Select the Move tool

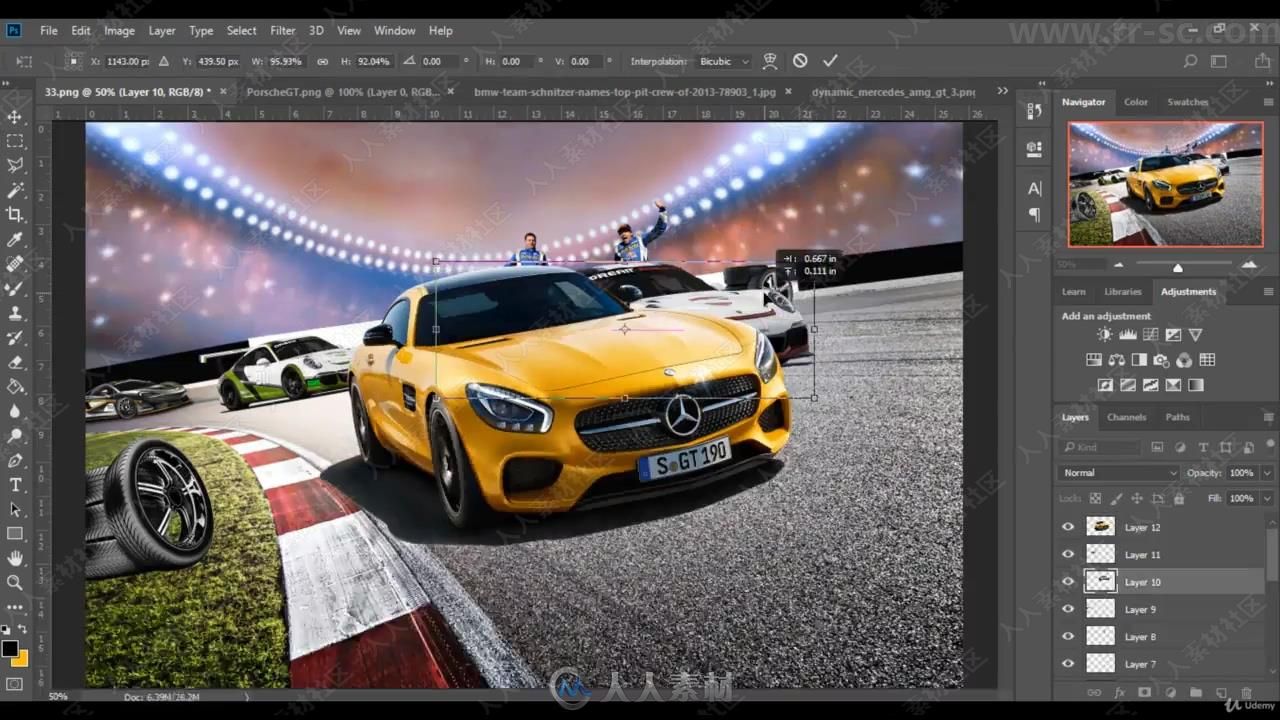[x=15, y=117]
